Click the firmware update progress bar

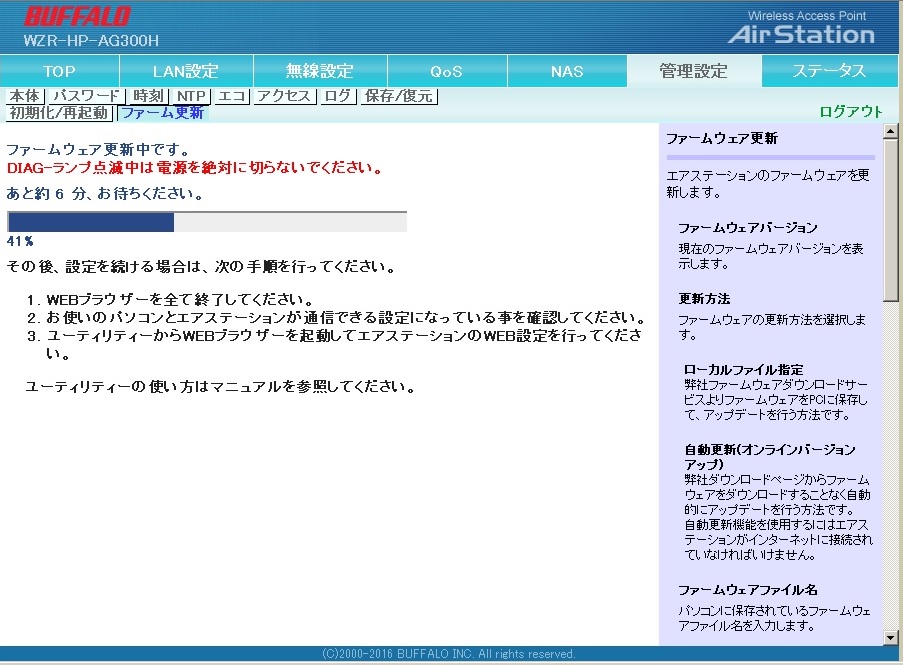tap(207, 222)
